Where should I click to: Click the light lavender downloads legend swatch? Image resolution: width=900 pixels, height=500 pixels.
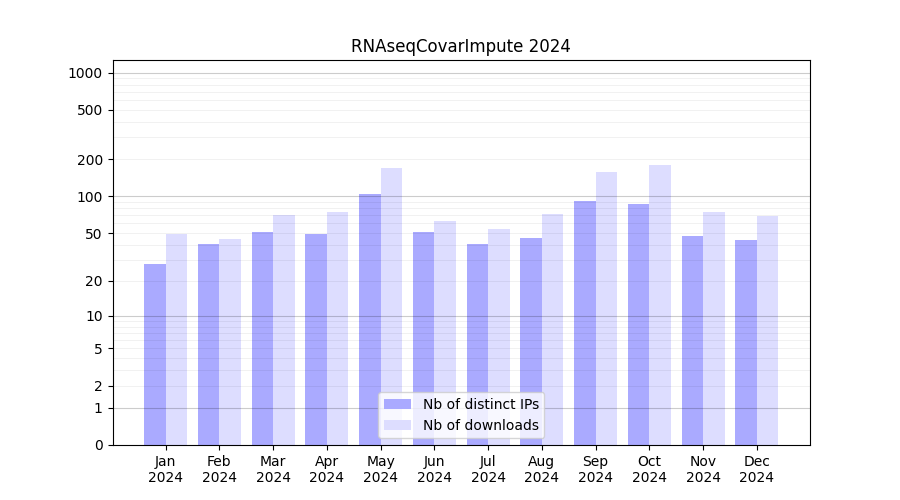click(x=397, y=425)
